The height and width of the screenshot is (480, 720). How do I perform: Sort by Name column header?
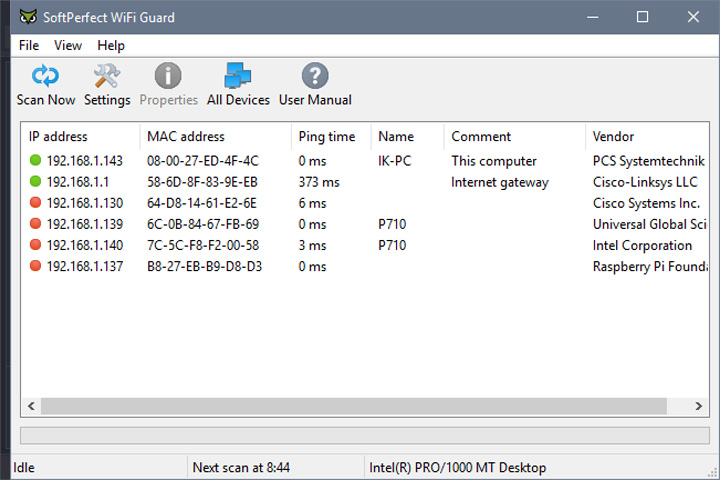click(x=408, y=136)
